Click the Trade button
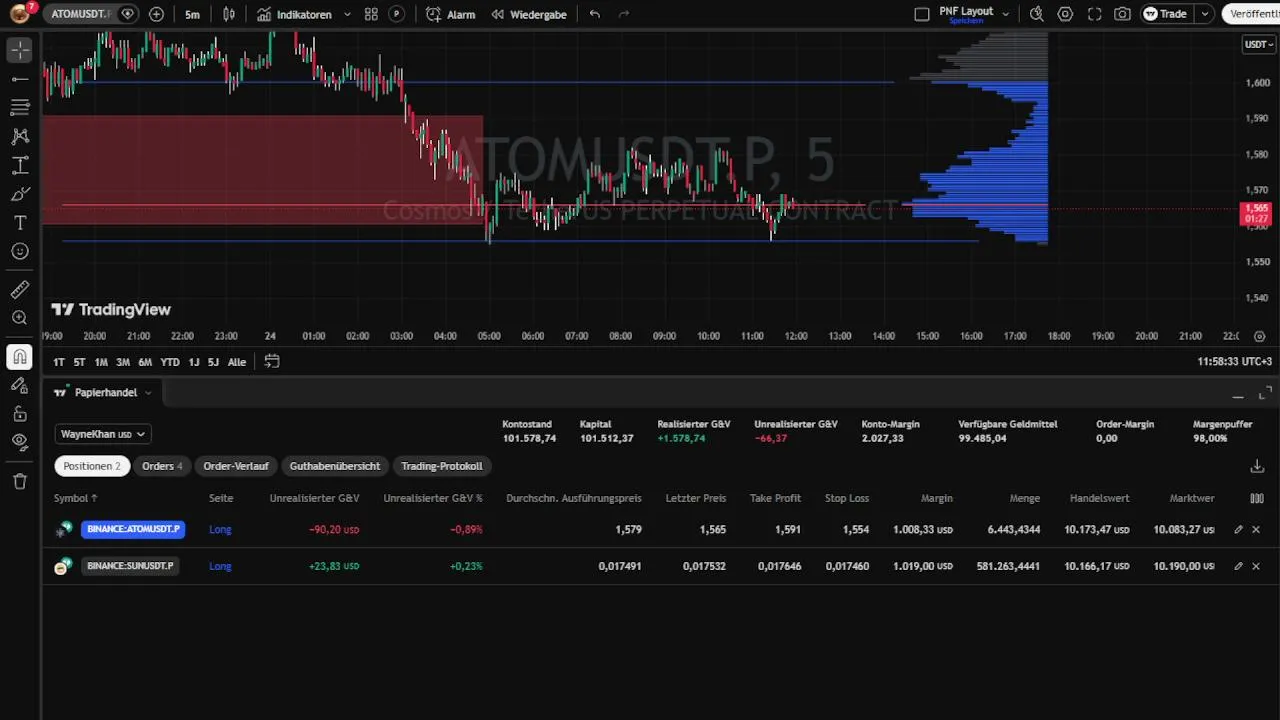The width and height of the screenshot is (1280, 720). tap(1166, 14)
